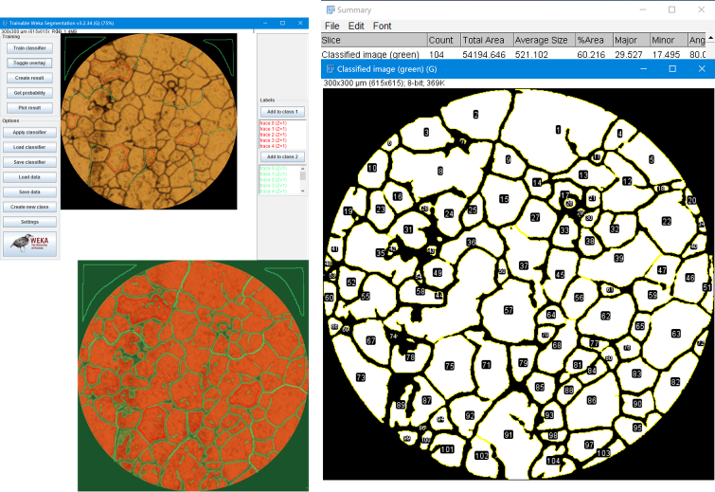This screenshot has width=715, height=492.
Task: Minimize the Classified image (green) window
Action: pyautogui.click(x=643, y=69)
